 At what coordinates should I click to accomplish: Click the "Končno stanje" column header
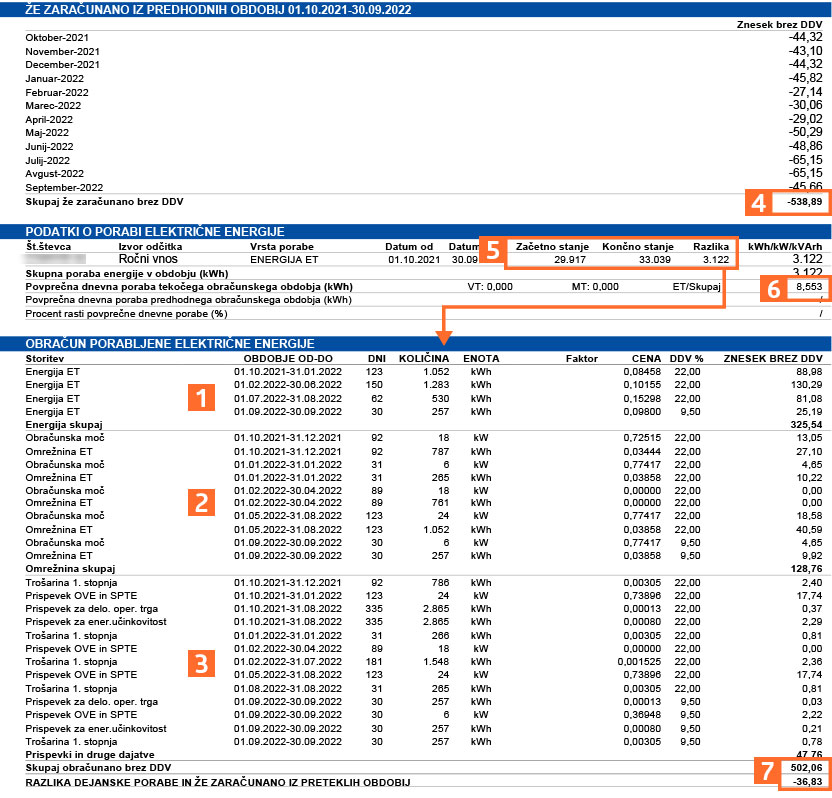coord(638,247)
